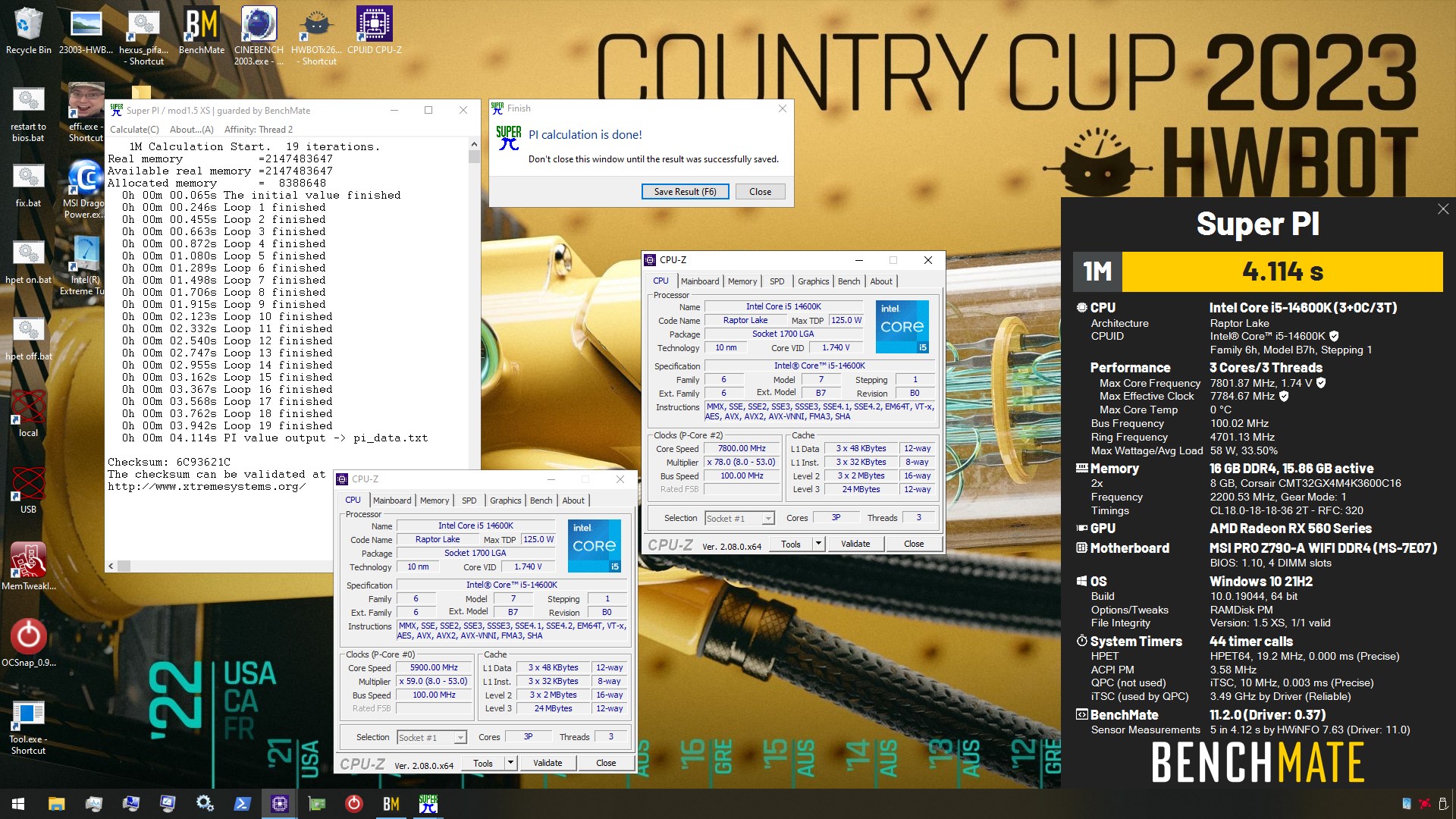1456x819 pixels.
Task: Open the BenchMate desktop shortcut
Action: [x=202, y=32]
